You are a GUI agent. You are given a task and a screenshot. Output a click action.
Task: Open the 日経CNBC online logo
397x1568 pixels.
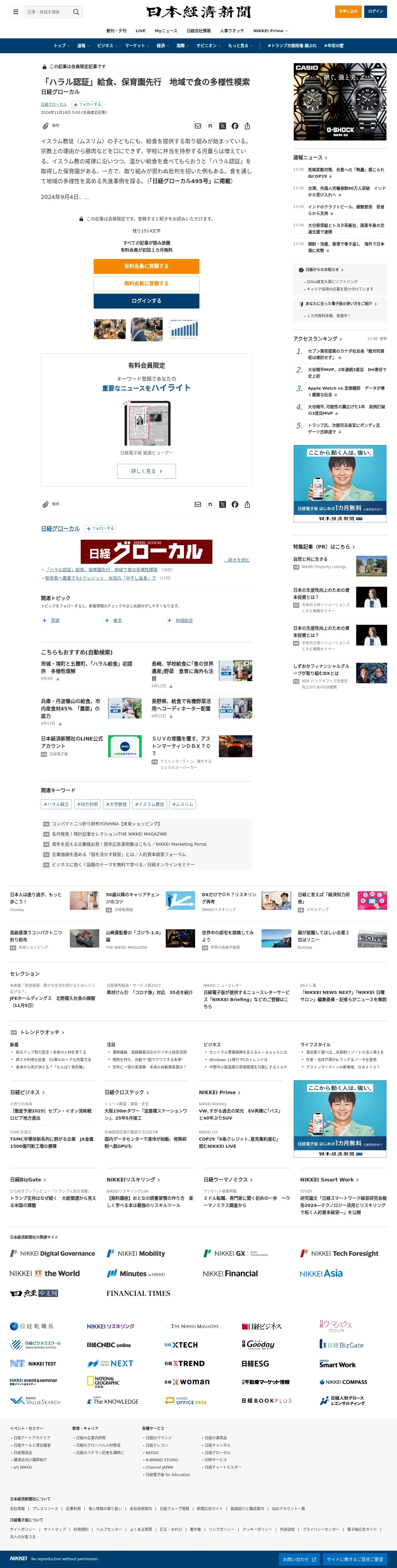click(109, 1345)
